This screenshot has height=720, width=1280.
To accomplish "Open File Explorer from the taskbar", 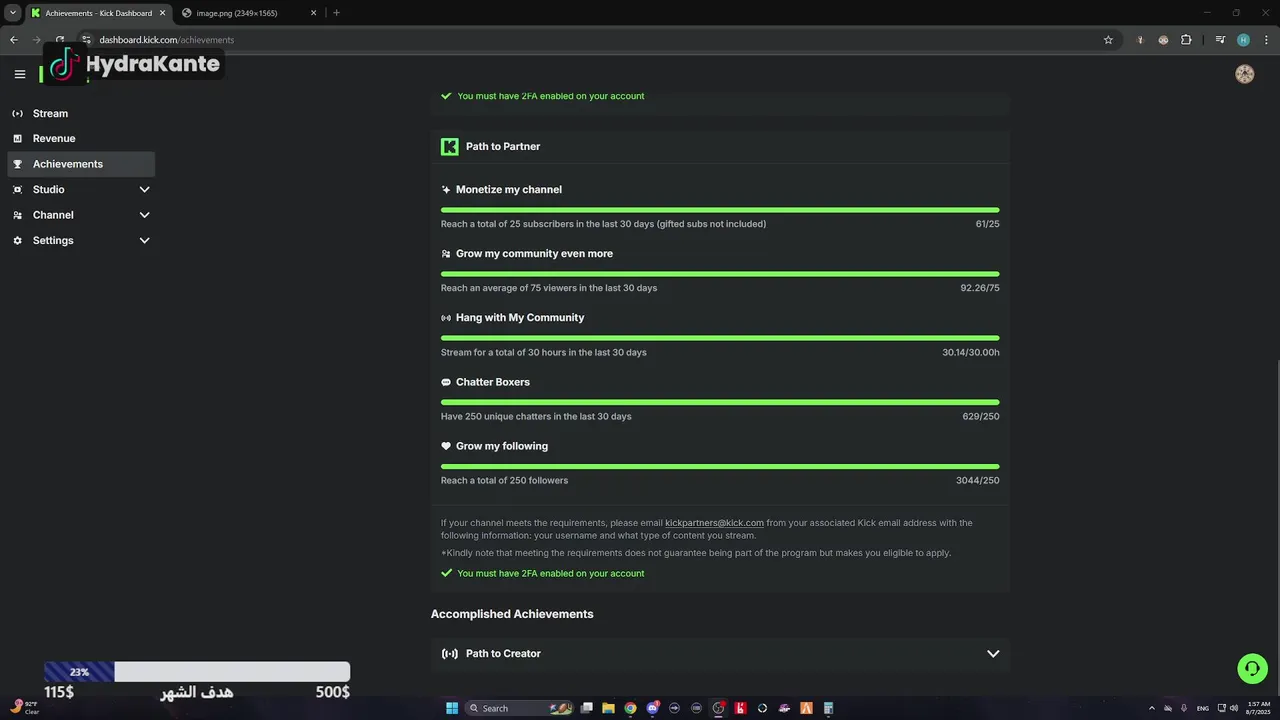I will [608, 708].
